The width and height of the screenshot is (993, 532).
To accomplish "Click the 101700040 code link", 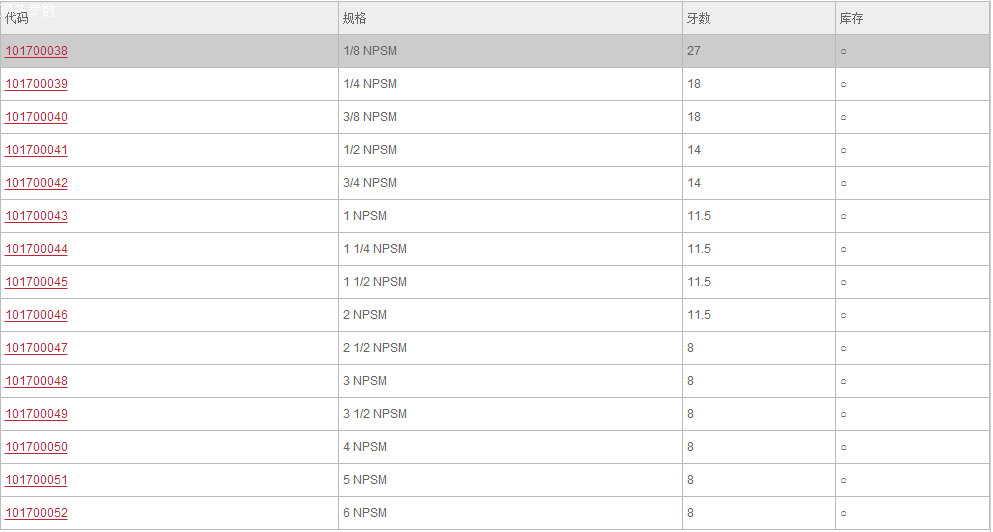I will (37, 117).
